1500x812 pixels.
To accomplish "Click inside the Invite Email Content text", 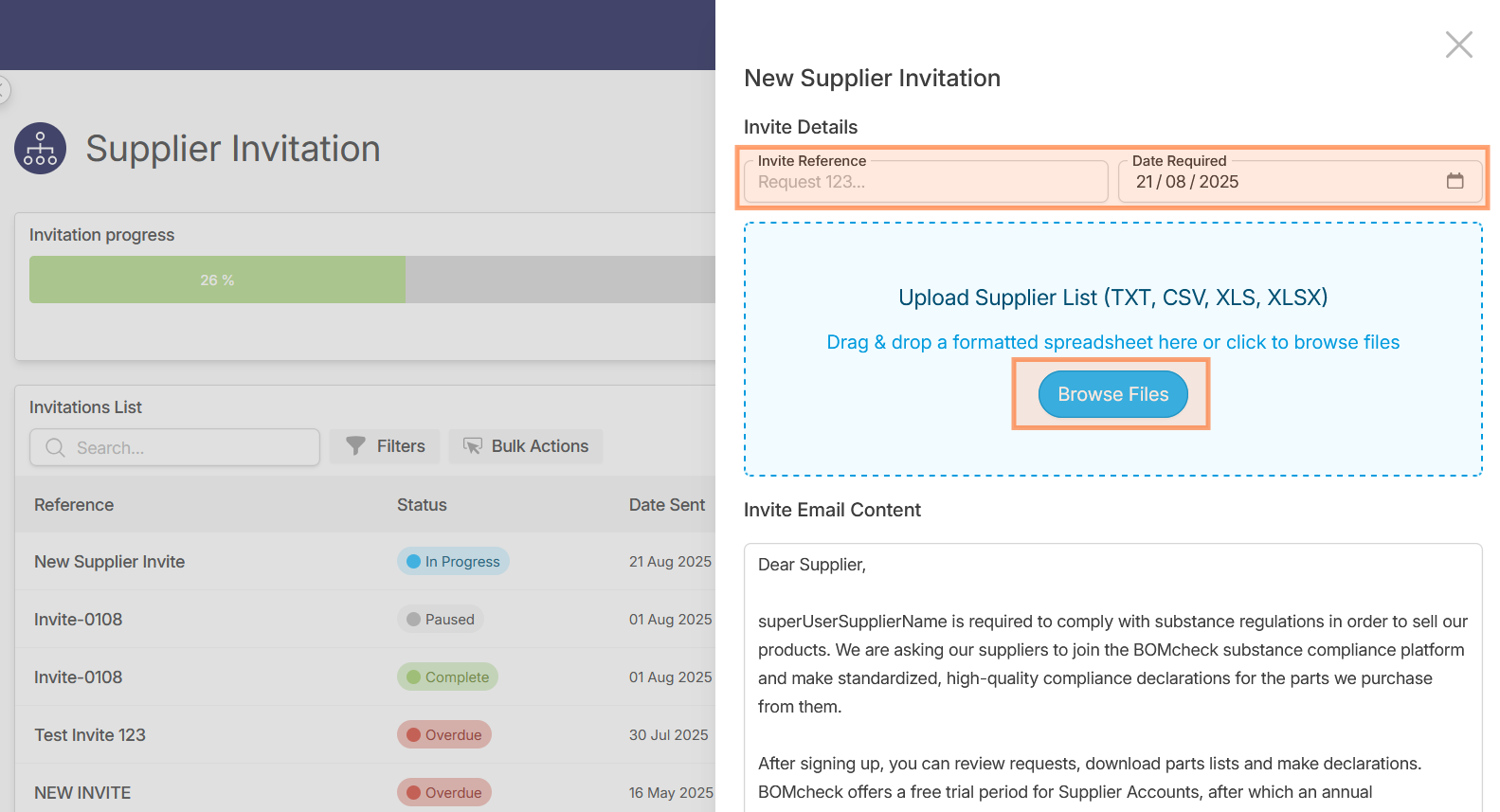I will tap(1112, 663).
